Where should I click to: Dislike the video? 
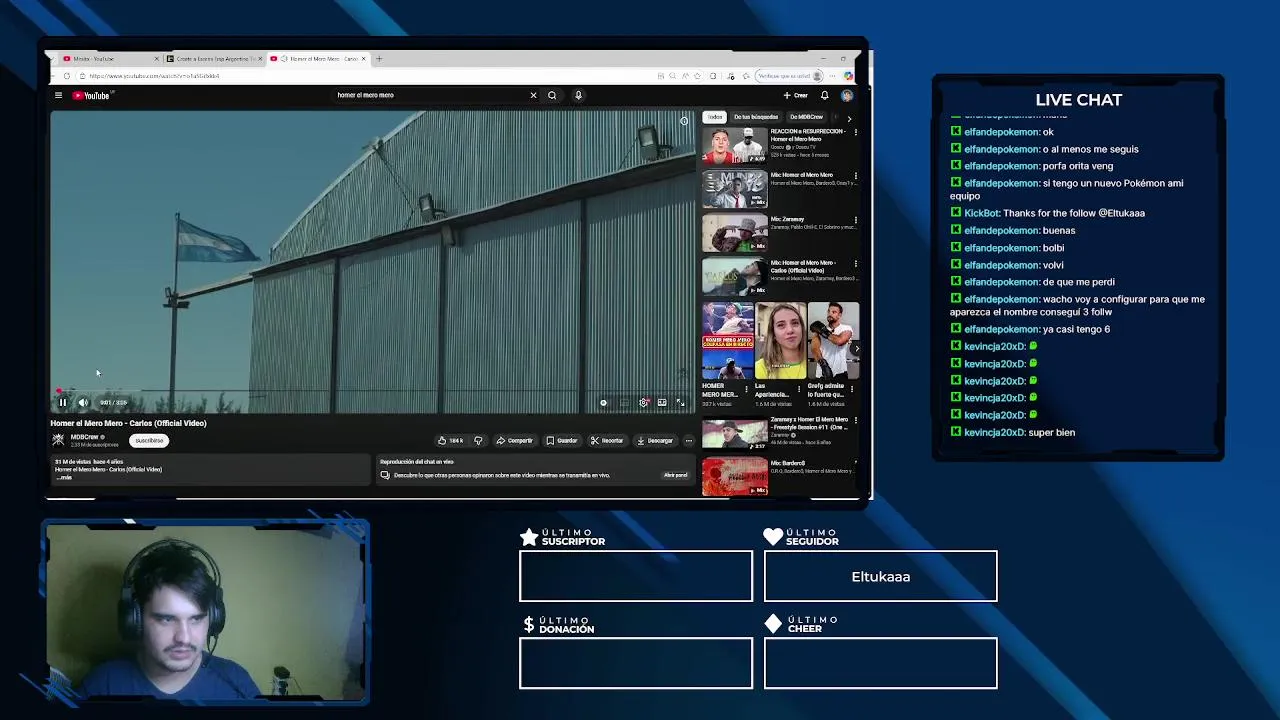pyautogui.click(x=478, y=440)
